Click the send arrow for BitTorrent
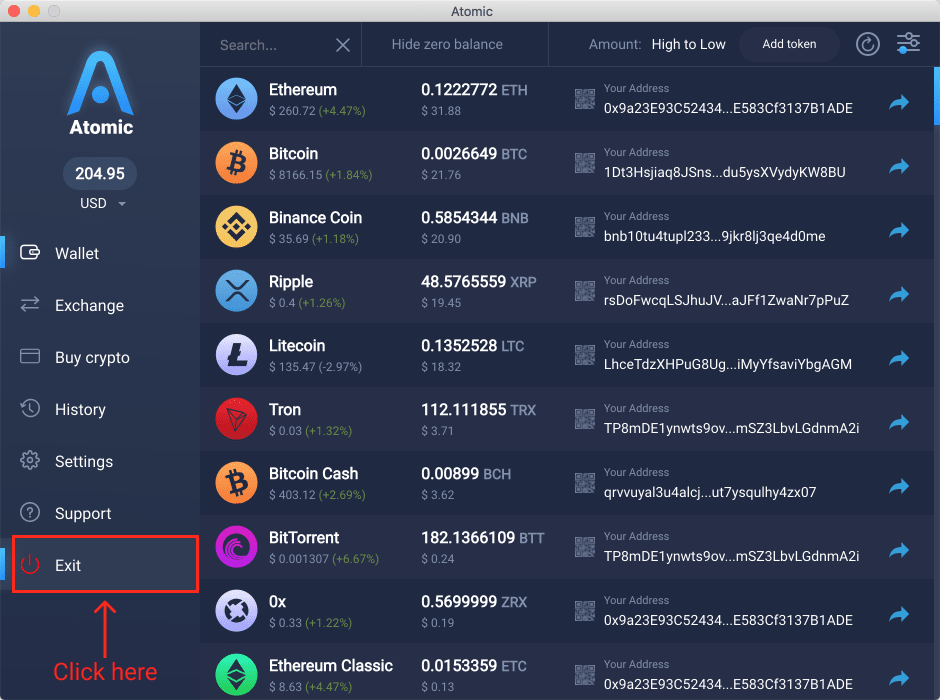Viewport: 940px width, 700px height. pos(899,551)
